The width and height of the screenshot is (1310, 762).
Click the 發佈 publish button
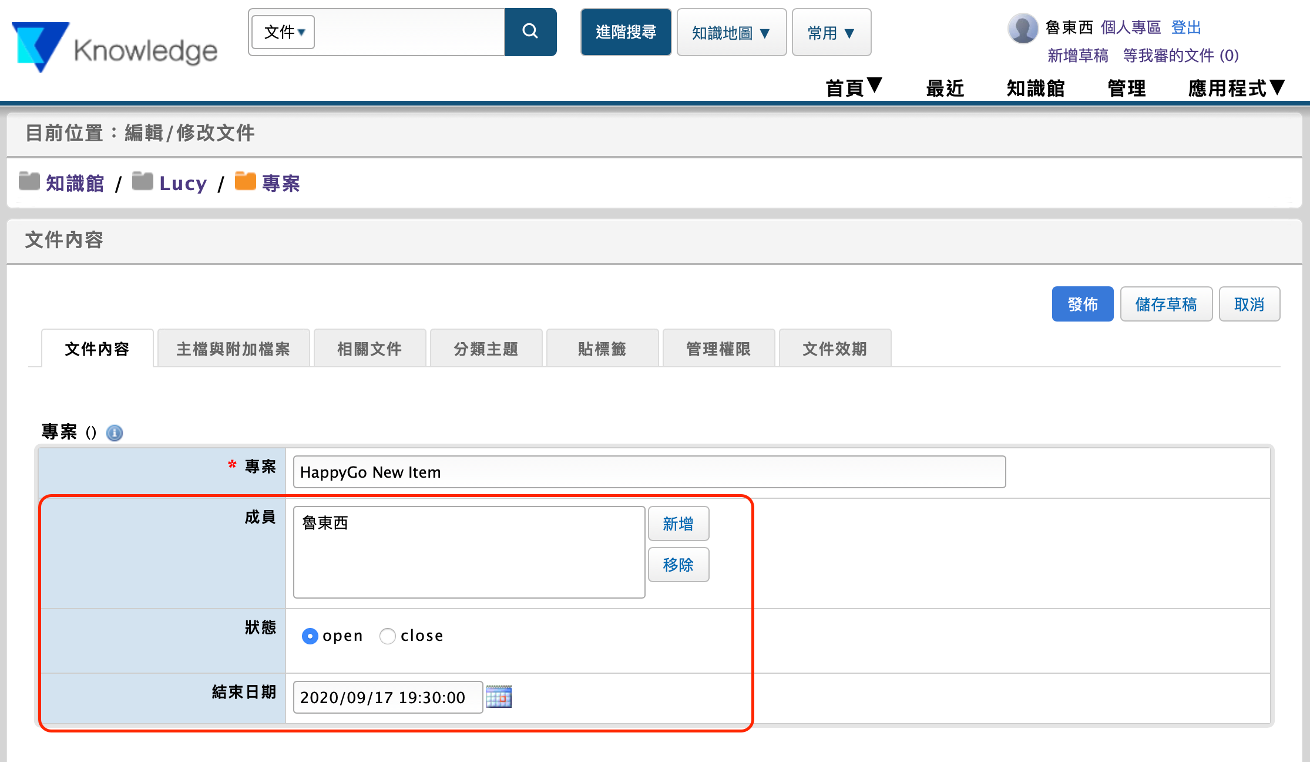click(1082, 304)
